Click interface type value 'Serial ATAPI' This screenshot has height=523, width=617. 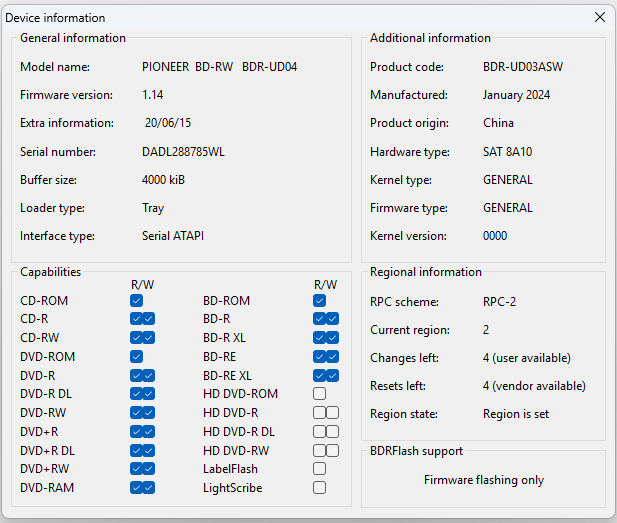pyautogui.click(x=173, y=236)
